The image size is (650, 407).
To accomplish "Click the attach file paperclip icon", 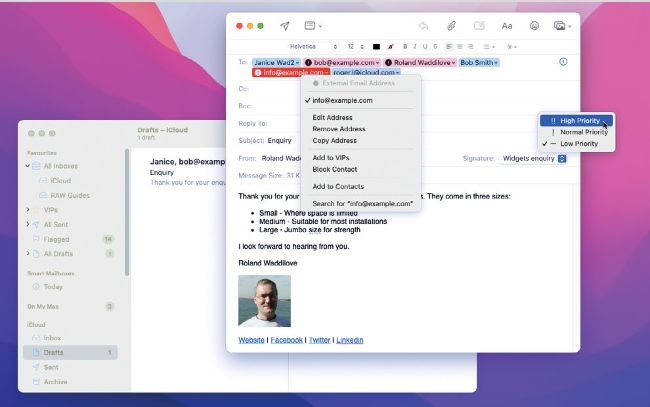I will [x=451, y=26].
